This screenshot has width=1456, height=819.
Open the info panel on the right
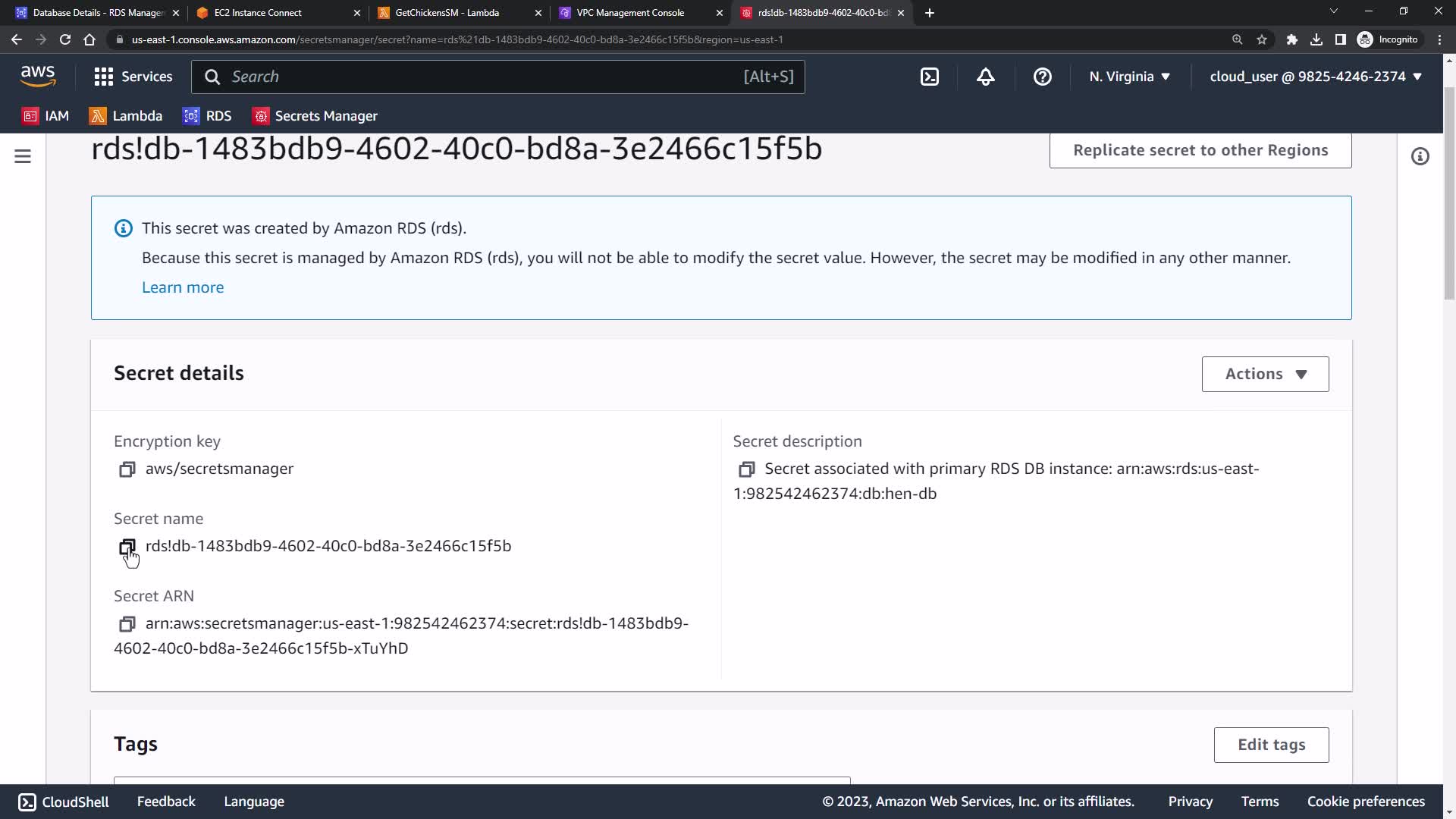tap(1420, 157)
